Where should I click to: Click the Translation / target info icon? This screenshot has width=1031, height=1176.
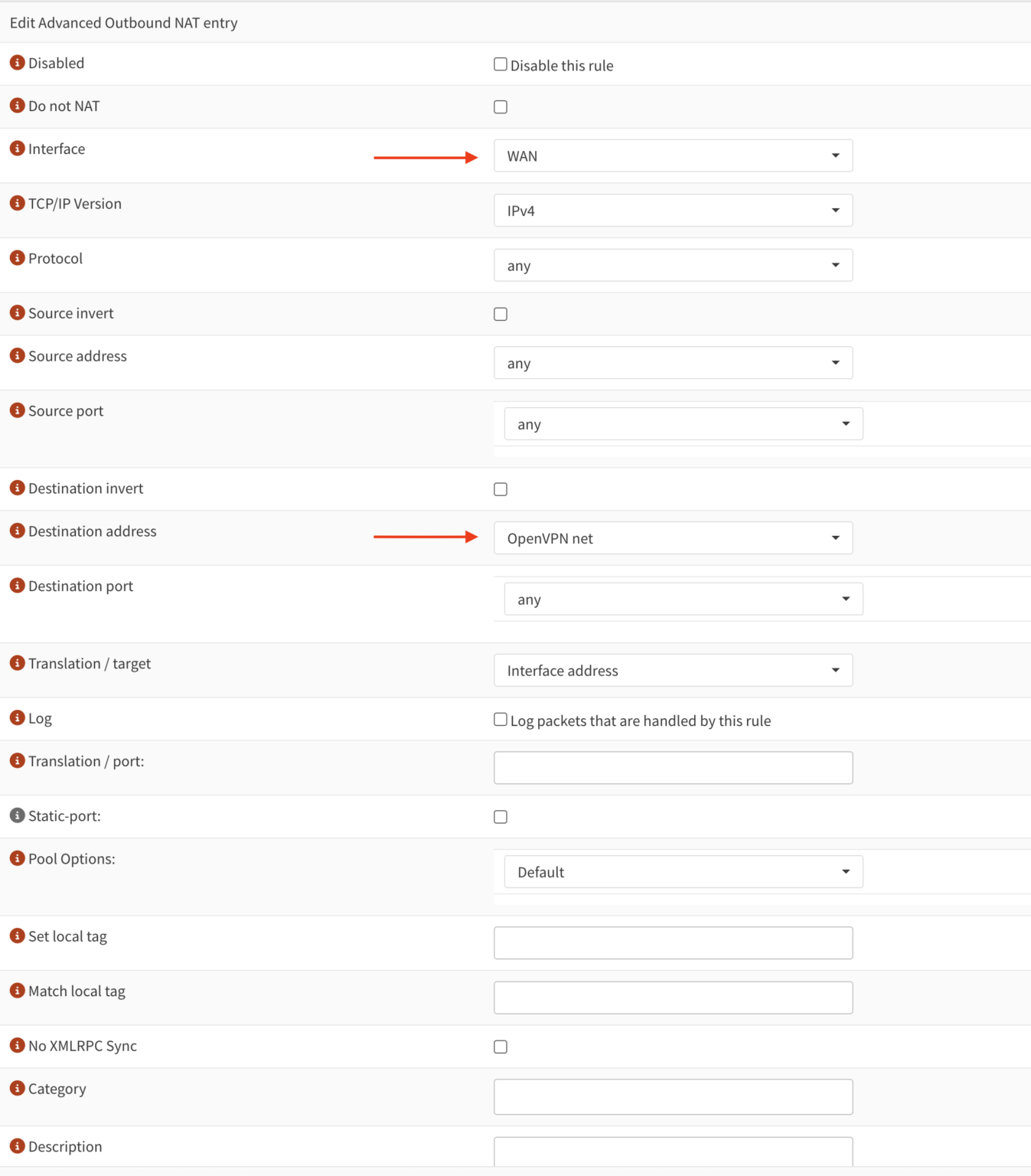(17, 663)
